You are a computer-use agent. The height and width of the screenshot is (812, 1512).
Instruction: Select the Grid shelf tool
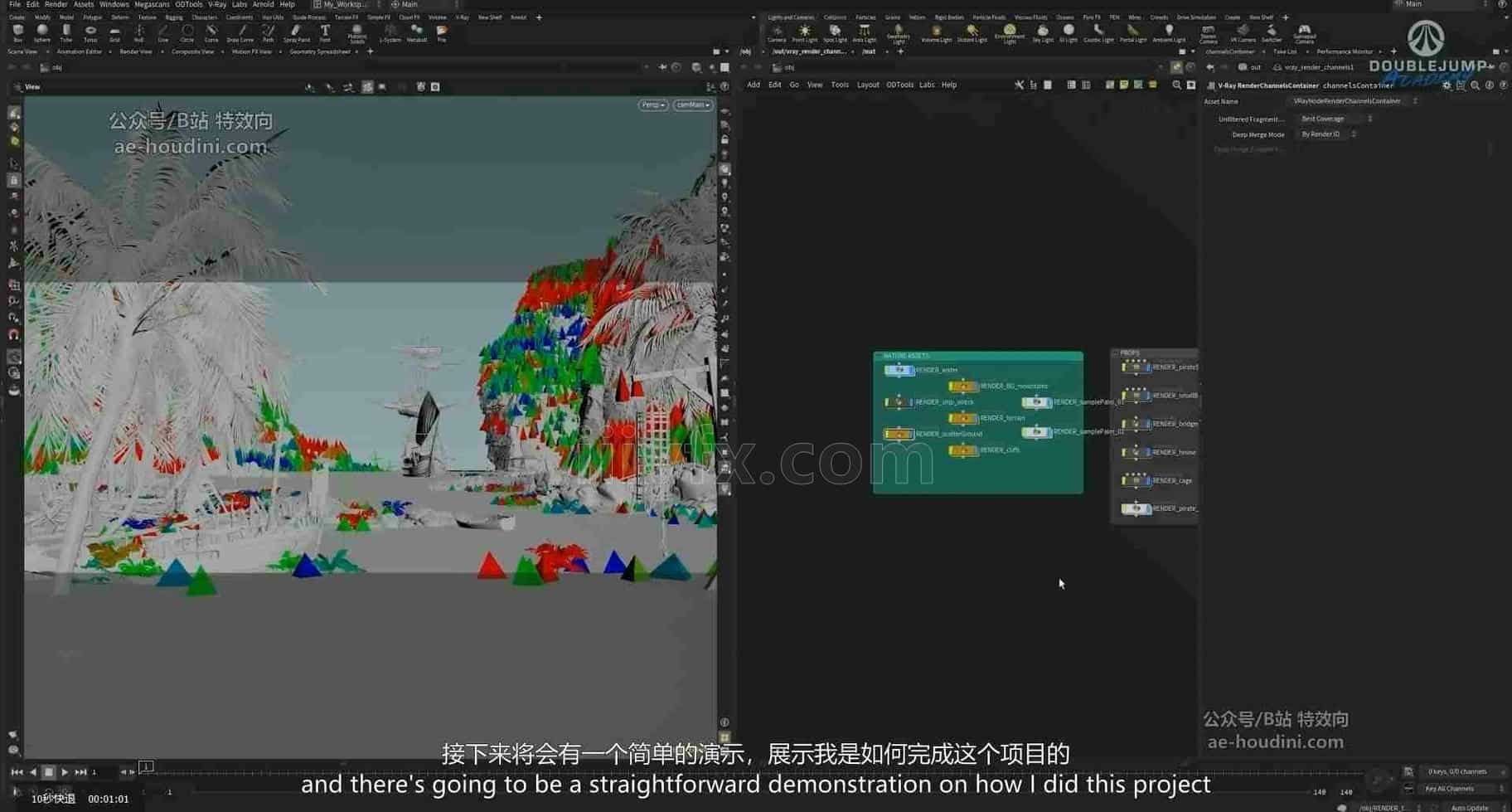click(114, 32)
